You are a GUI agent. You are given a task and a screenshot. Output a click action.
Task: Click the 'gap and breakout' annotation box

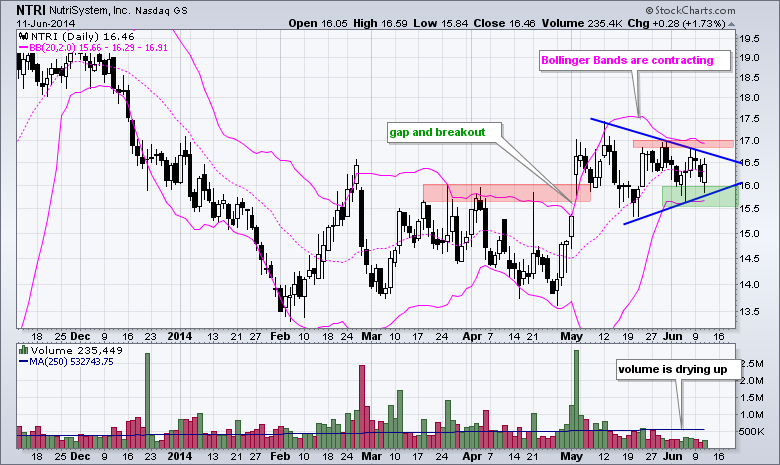[445, 132]
